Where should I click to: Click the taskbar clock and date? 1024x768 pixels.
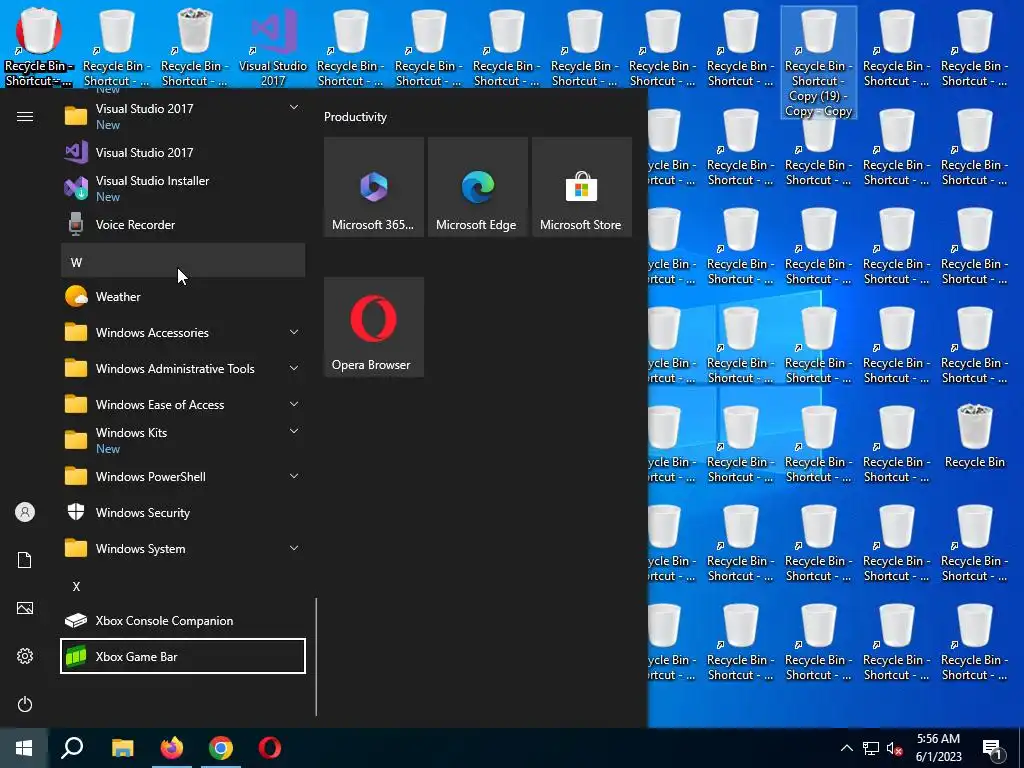(938, 748)
